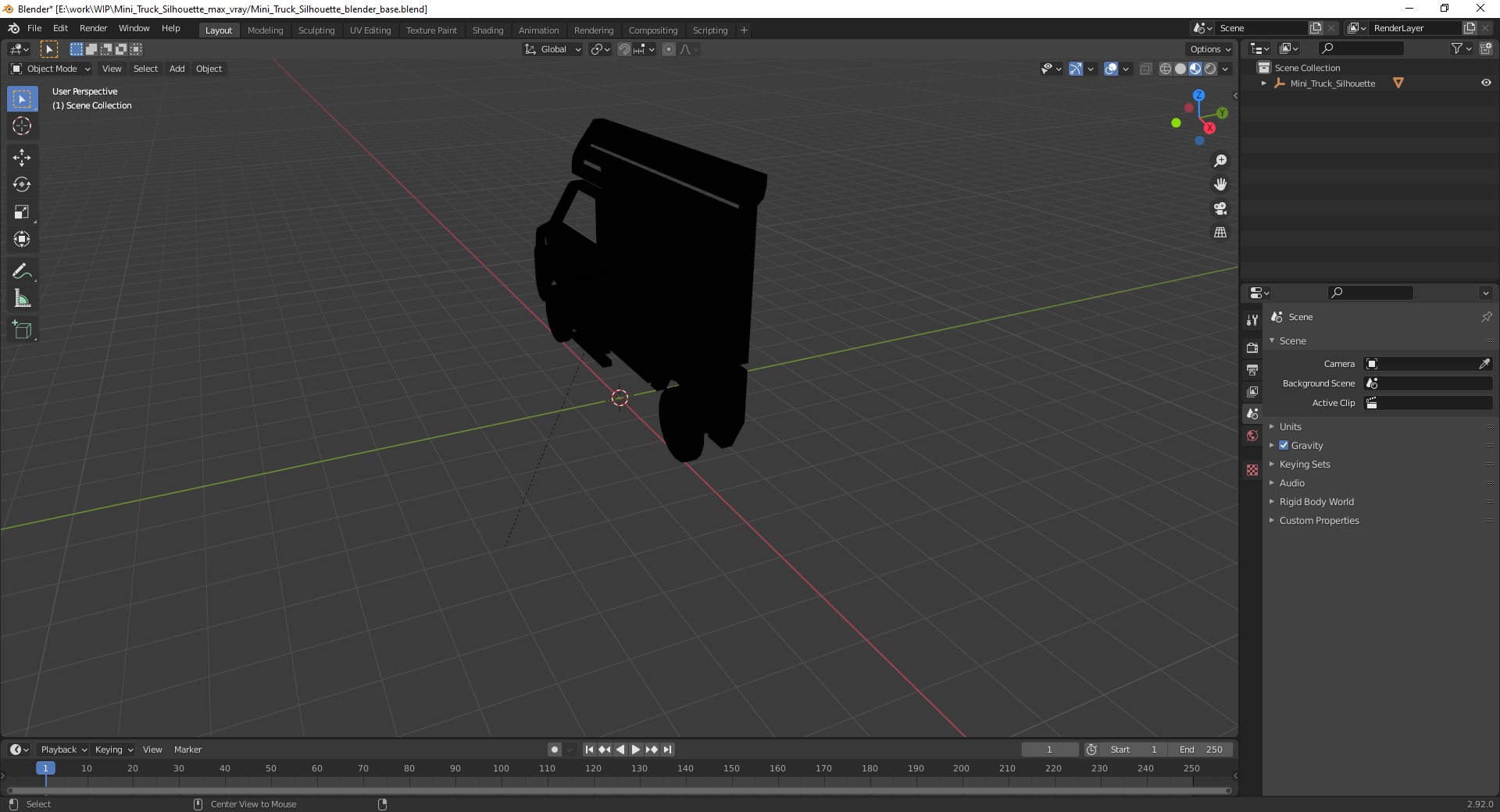Play animation forward
The image size is (1500, 812).
tap(636, 750)
